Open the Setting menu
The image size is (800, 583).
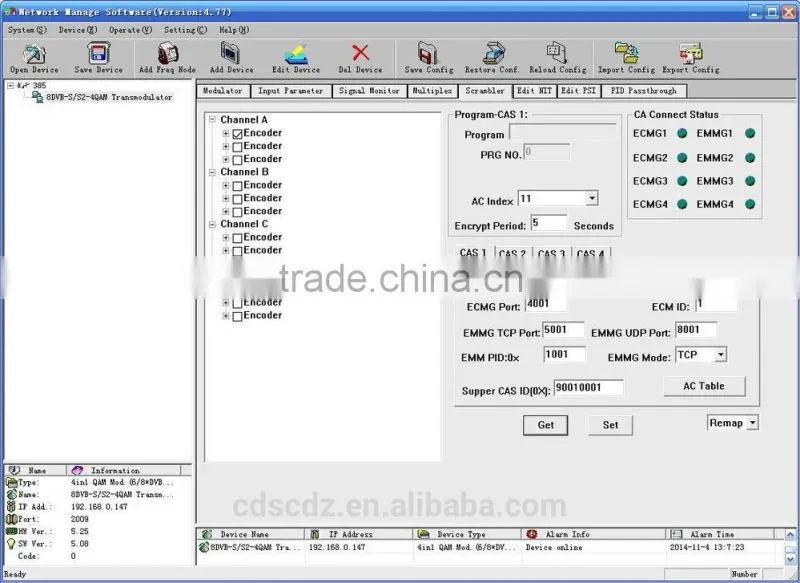(185, 30)
